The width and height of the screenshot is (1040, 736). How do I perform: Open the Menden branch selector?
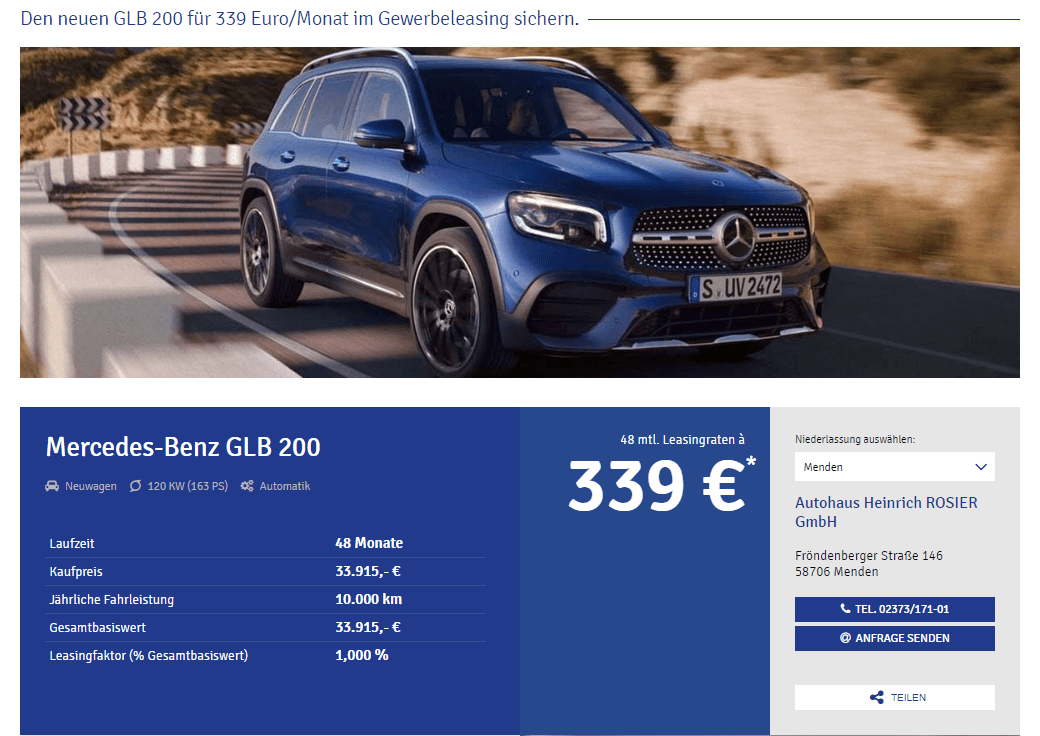(x=895, y=467)
